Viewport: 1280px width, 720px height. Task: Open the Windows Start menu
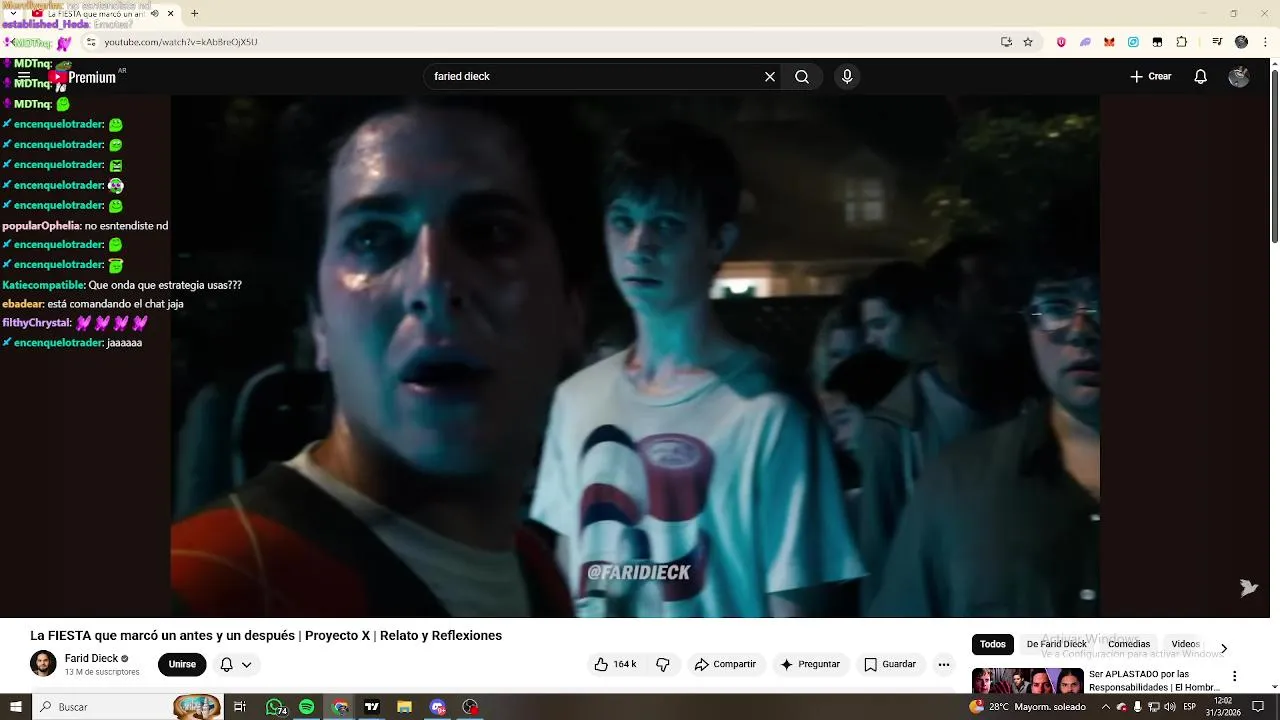click(15, 707)
